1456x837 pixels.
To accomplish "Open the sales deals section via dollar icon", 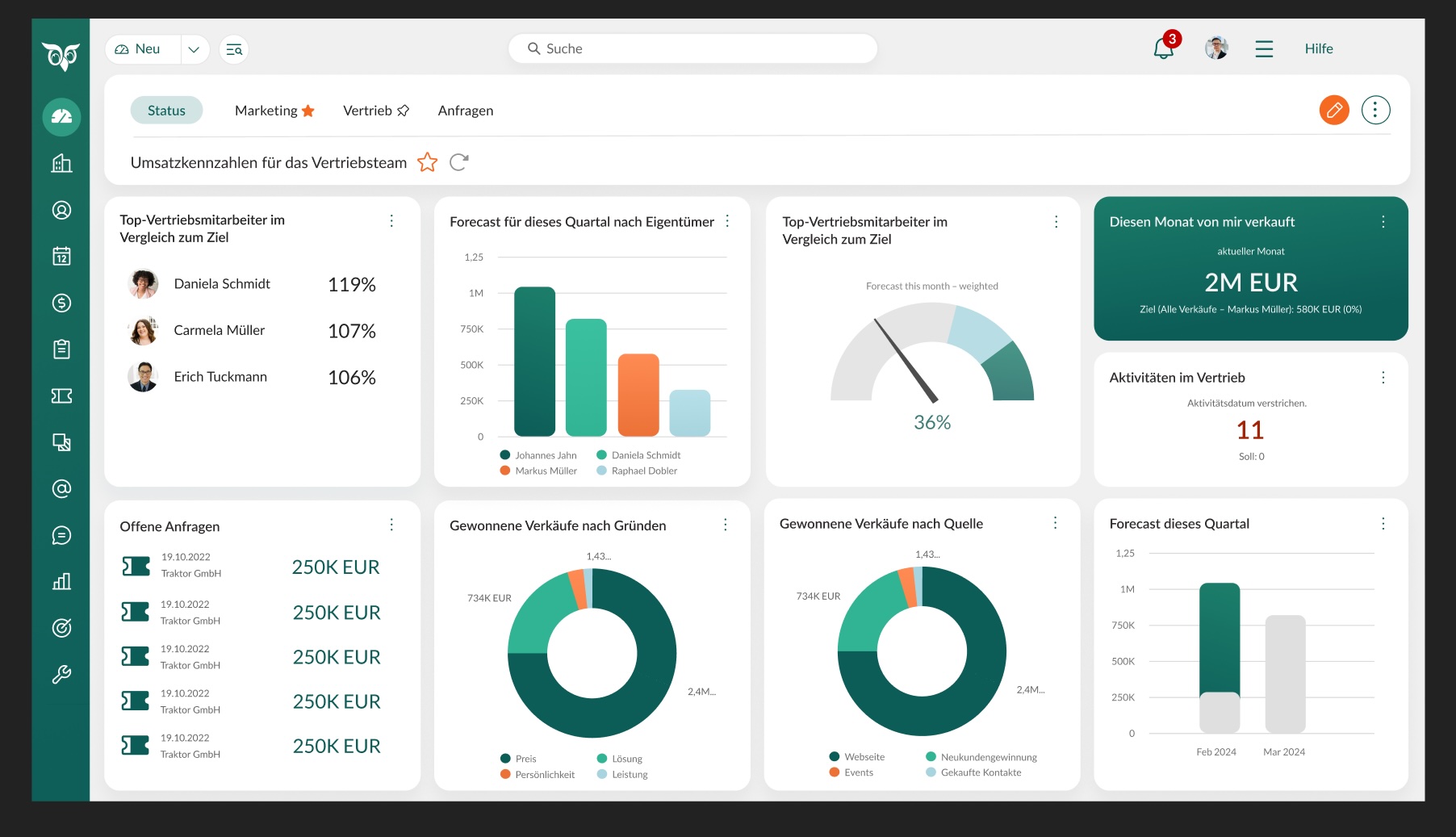I will tap(62, 303).
